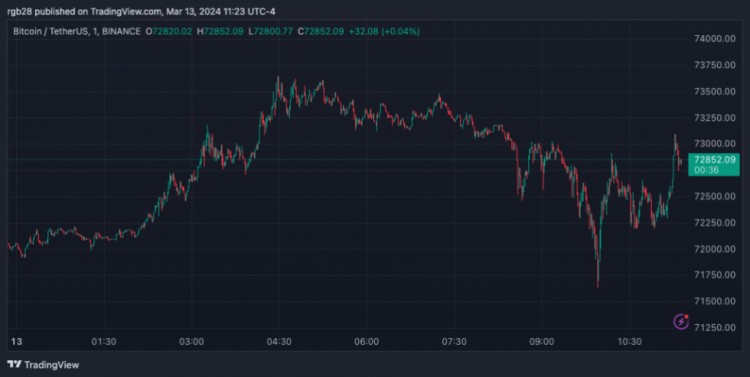Click the 72000.00 price axis label
Screen dimensions: 750x377
tap(715, 249)
